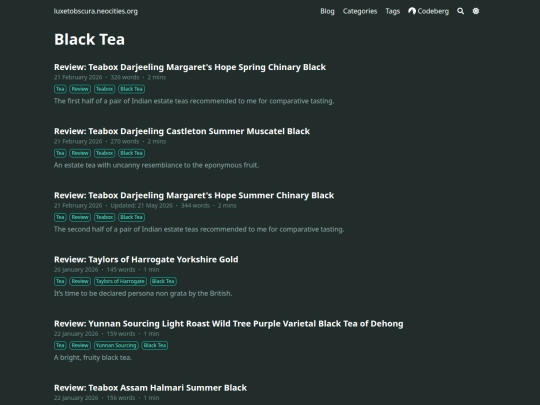Viewport: 540px width, 405px height.
Task: Click the Black Tea page heading
Action: coord(90,39)
